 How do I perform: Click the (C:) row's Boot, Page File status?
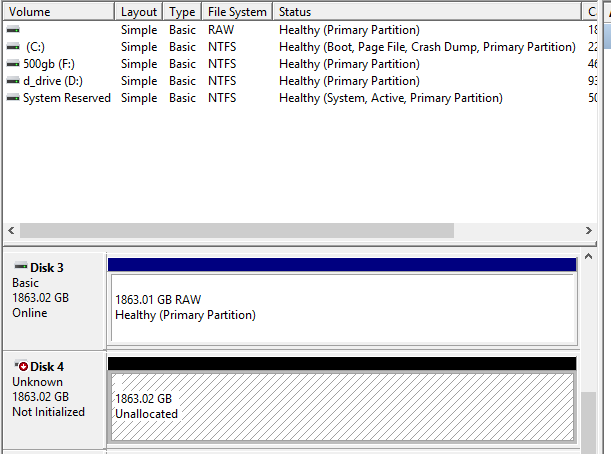[x=427, y=47]
